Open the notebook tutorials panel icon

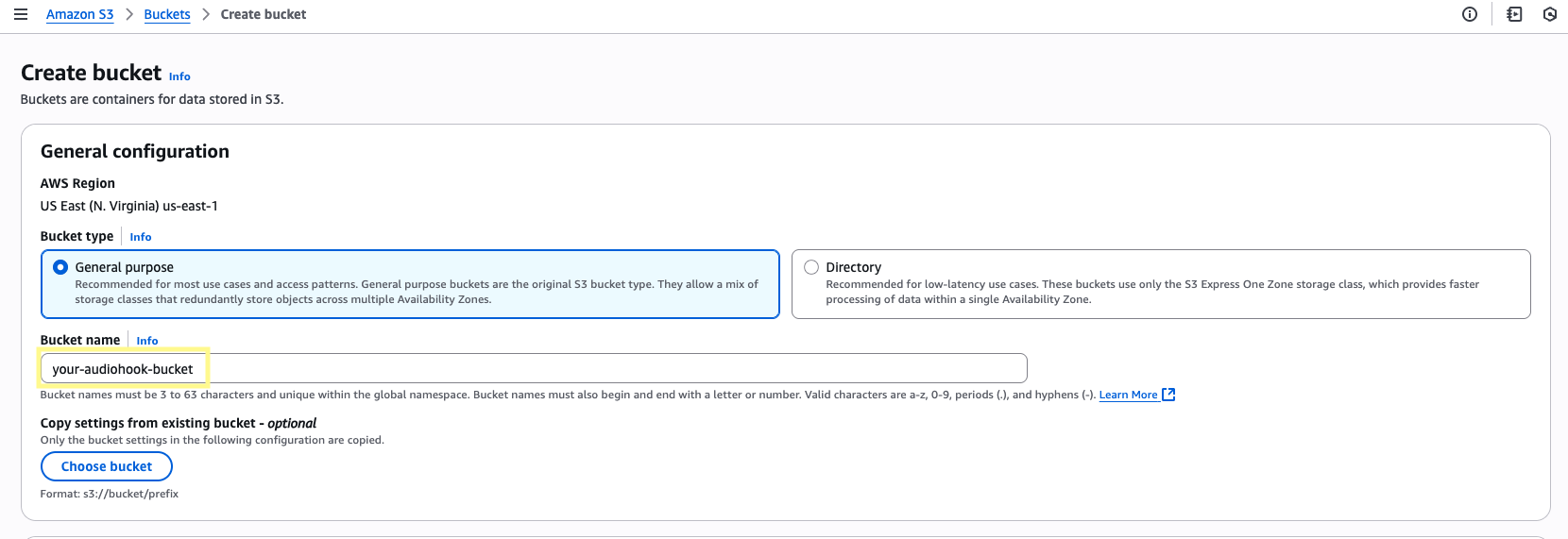coord(1514,14)
